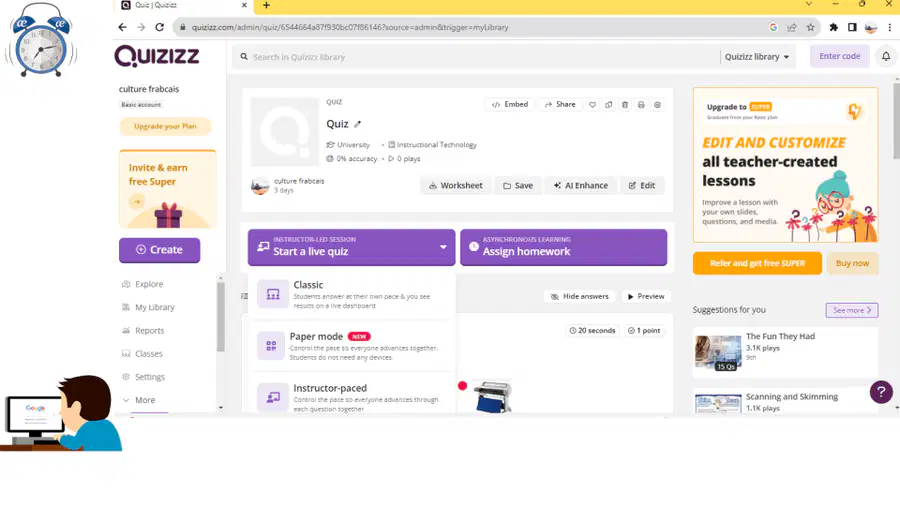Click the Preview button
This screenshot has height=506, width=900.
click(646, 297)
